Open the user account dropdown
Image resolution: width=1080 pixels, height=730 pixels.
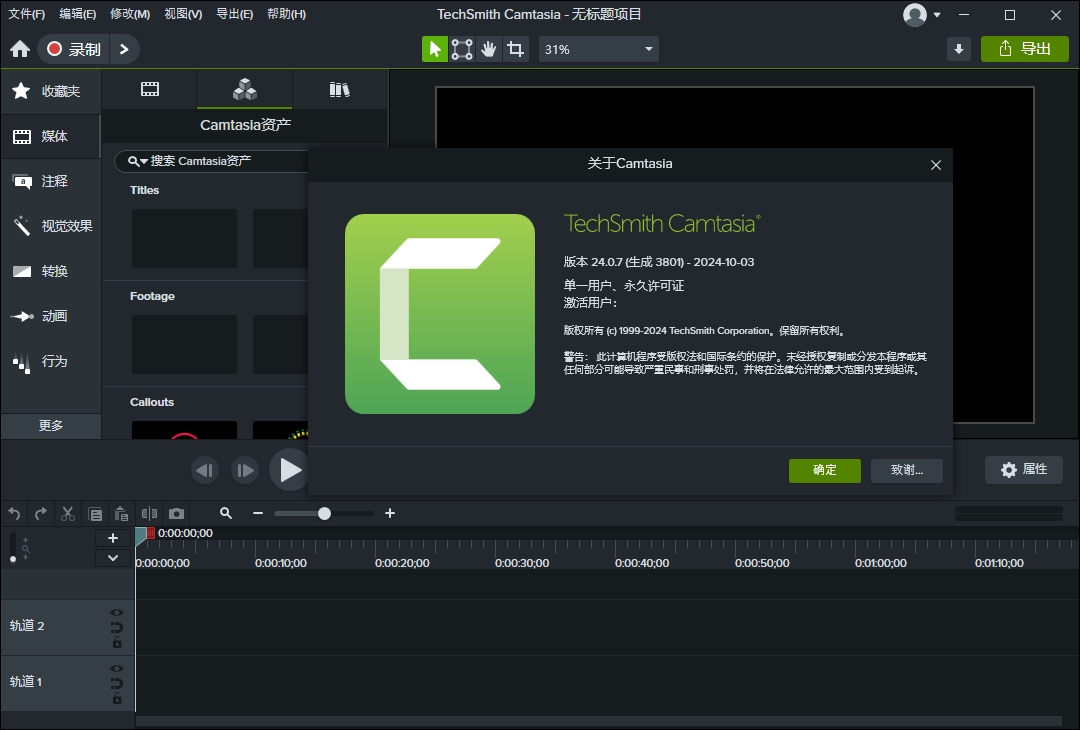pyautogui.click(x=923, y=15)
